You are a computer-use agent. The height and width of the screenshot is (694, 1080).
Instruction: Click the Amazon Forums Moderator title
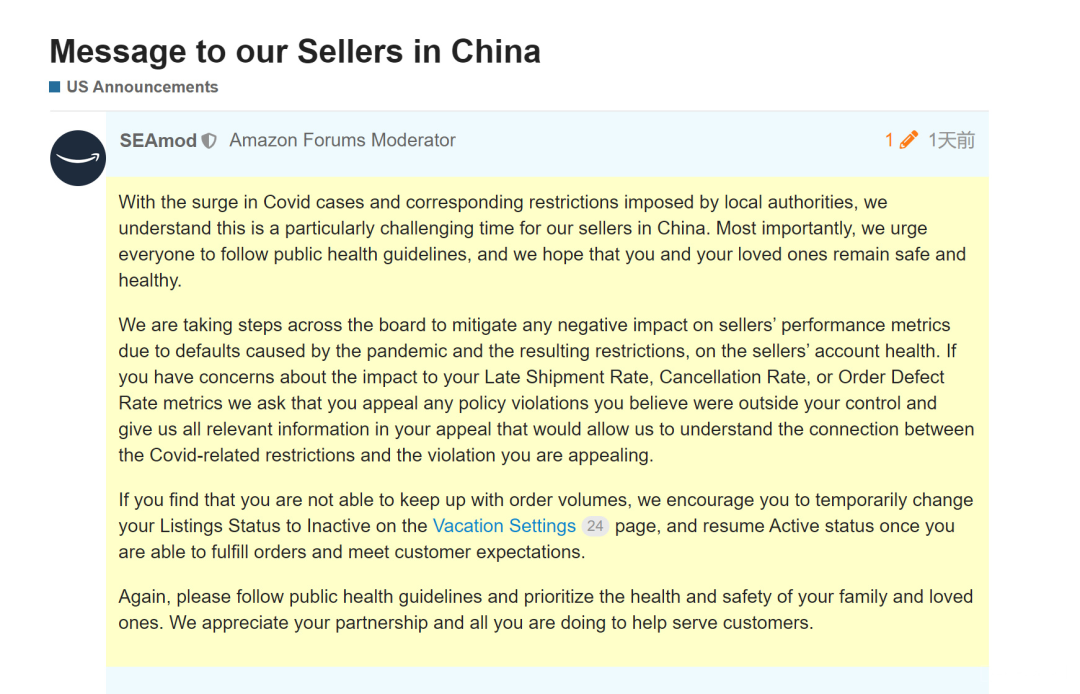coord(342,140)
